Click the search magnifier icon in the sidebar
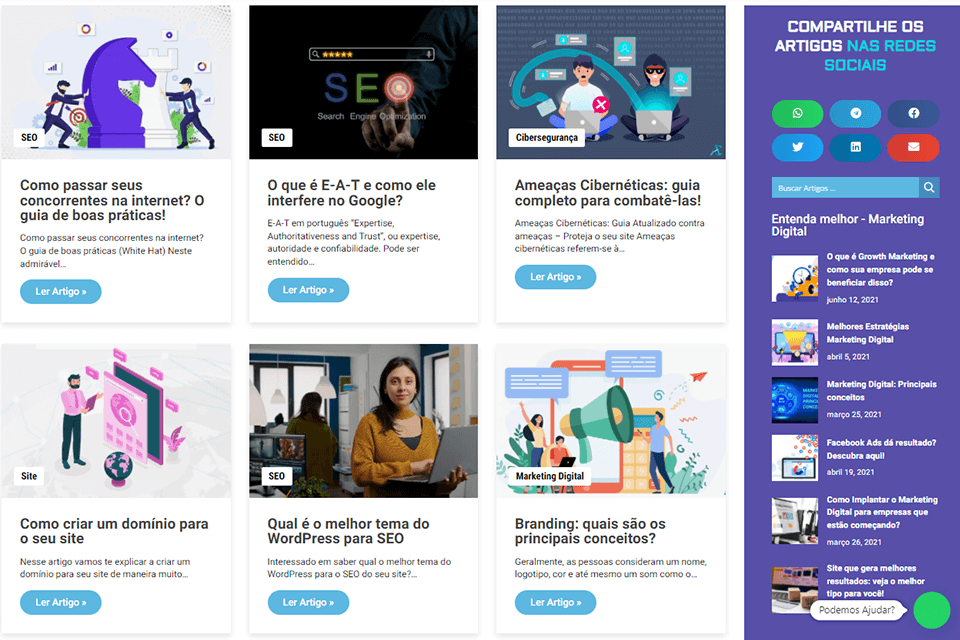This screenshot has width=960, height=640. pos(929,187)
